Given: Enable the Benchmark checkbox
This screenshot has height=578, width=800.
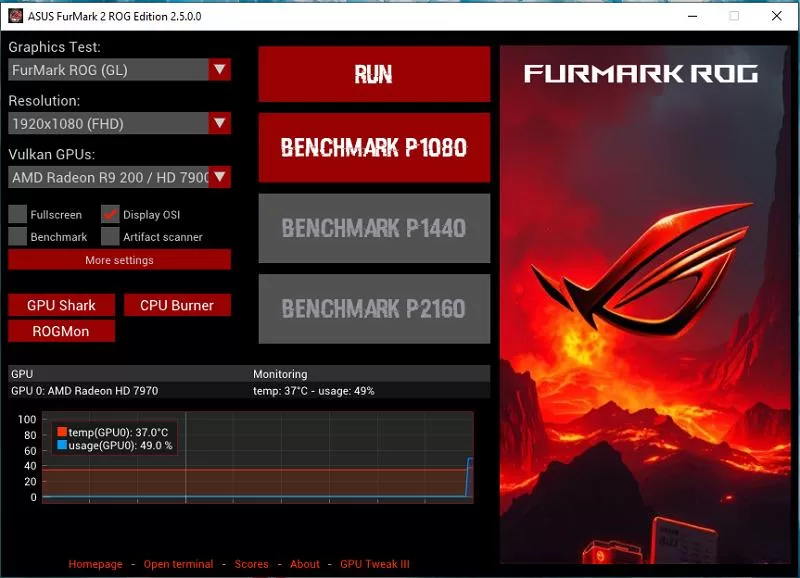Looking at the screenshot, I should [x=17, y=236].
